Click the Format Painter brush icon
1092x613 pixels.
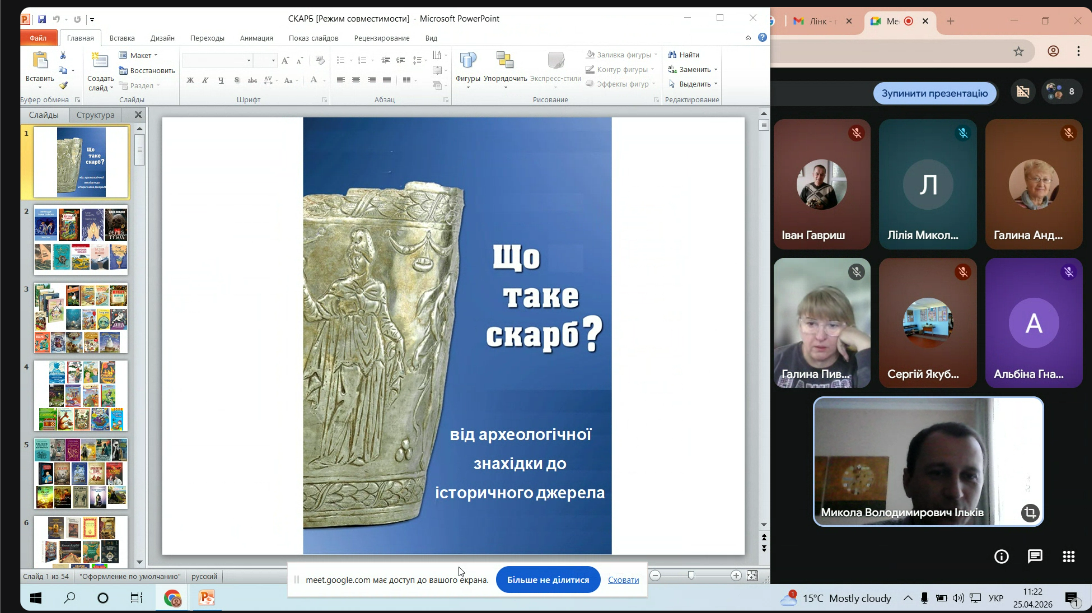pos(63,86)
